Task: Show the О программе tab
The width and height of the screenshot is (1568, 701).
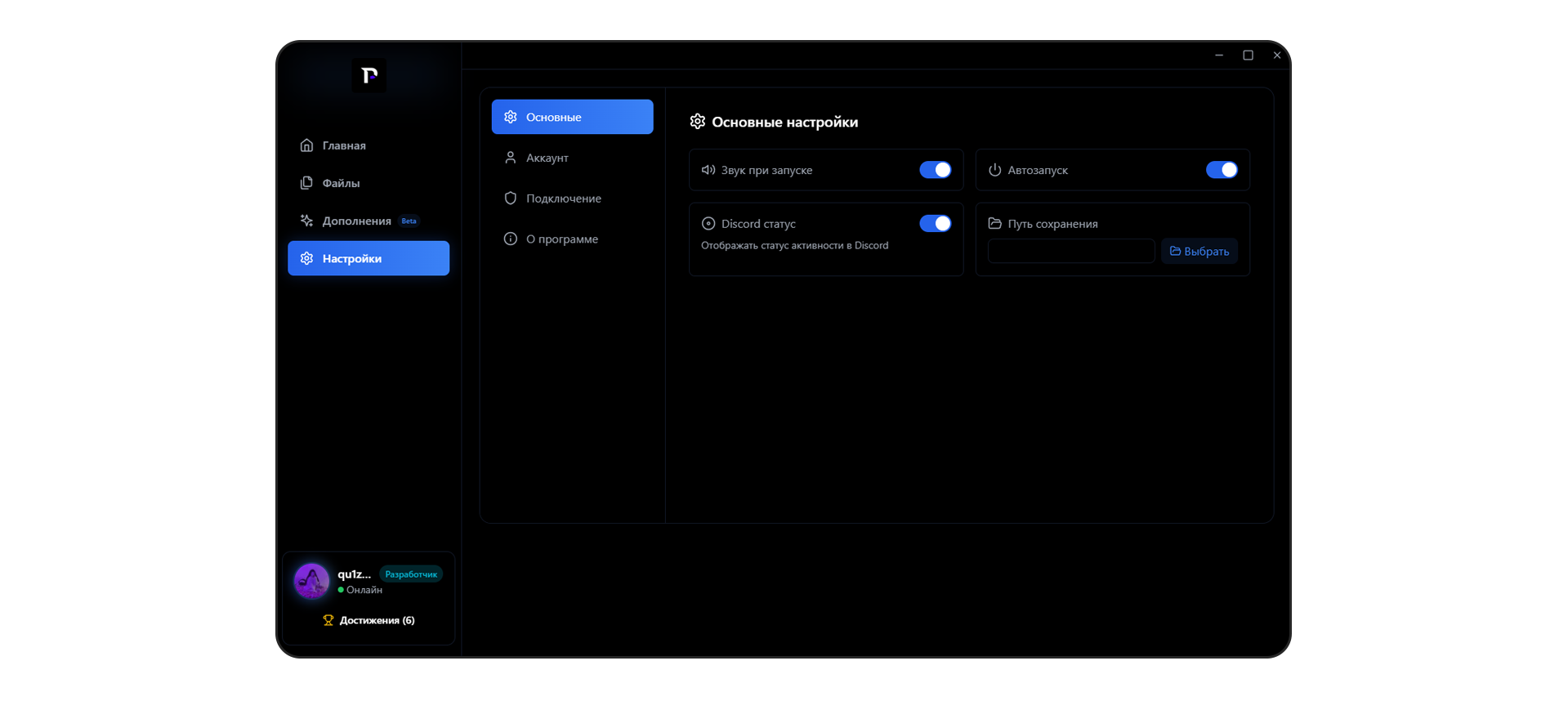Action: [x=572, y=239]
